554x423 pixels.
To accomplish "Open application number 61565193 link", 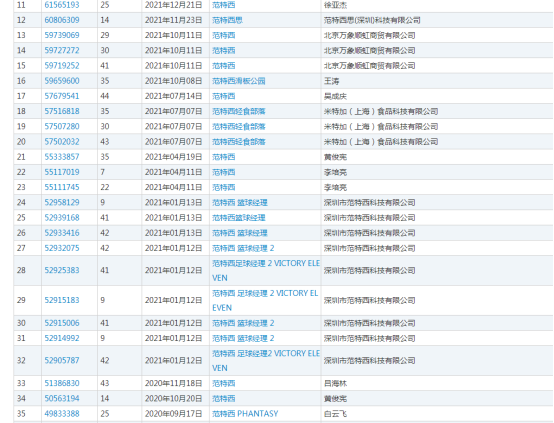I will point(62,5).
